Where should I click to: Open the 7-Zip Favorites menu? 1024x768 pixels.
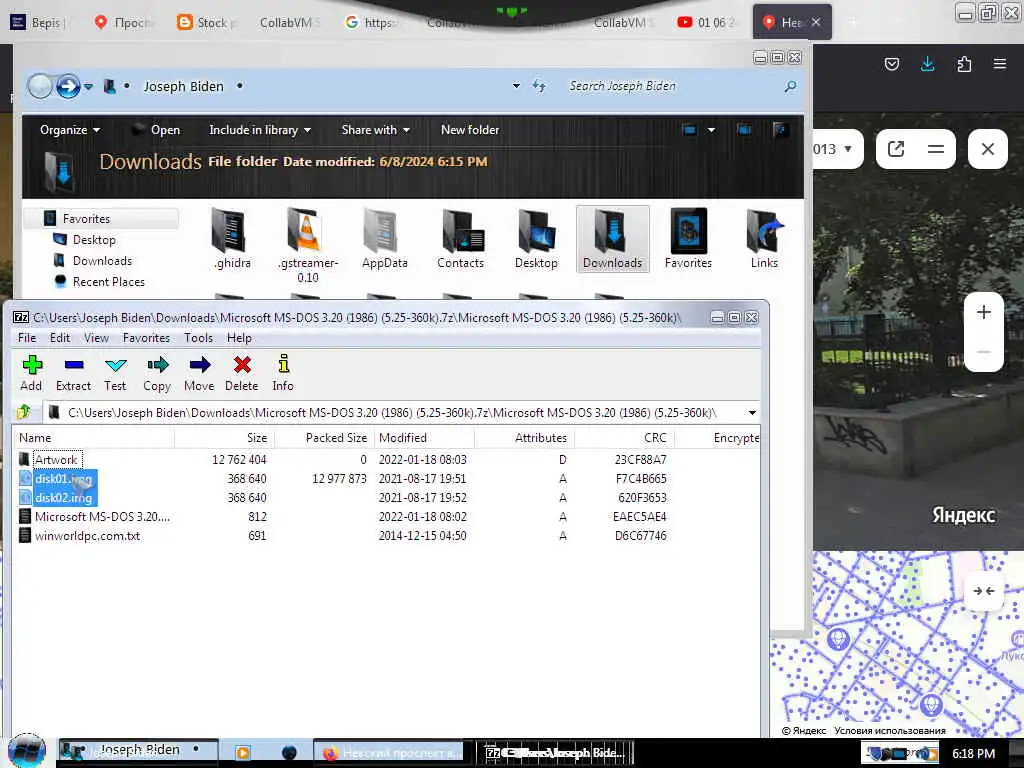146,338
